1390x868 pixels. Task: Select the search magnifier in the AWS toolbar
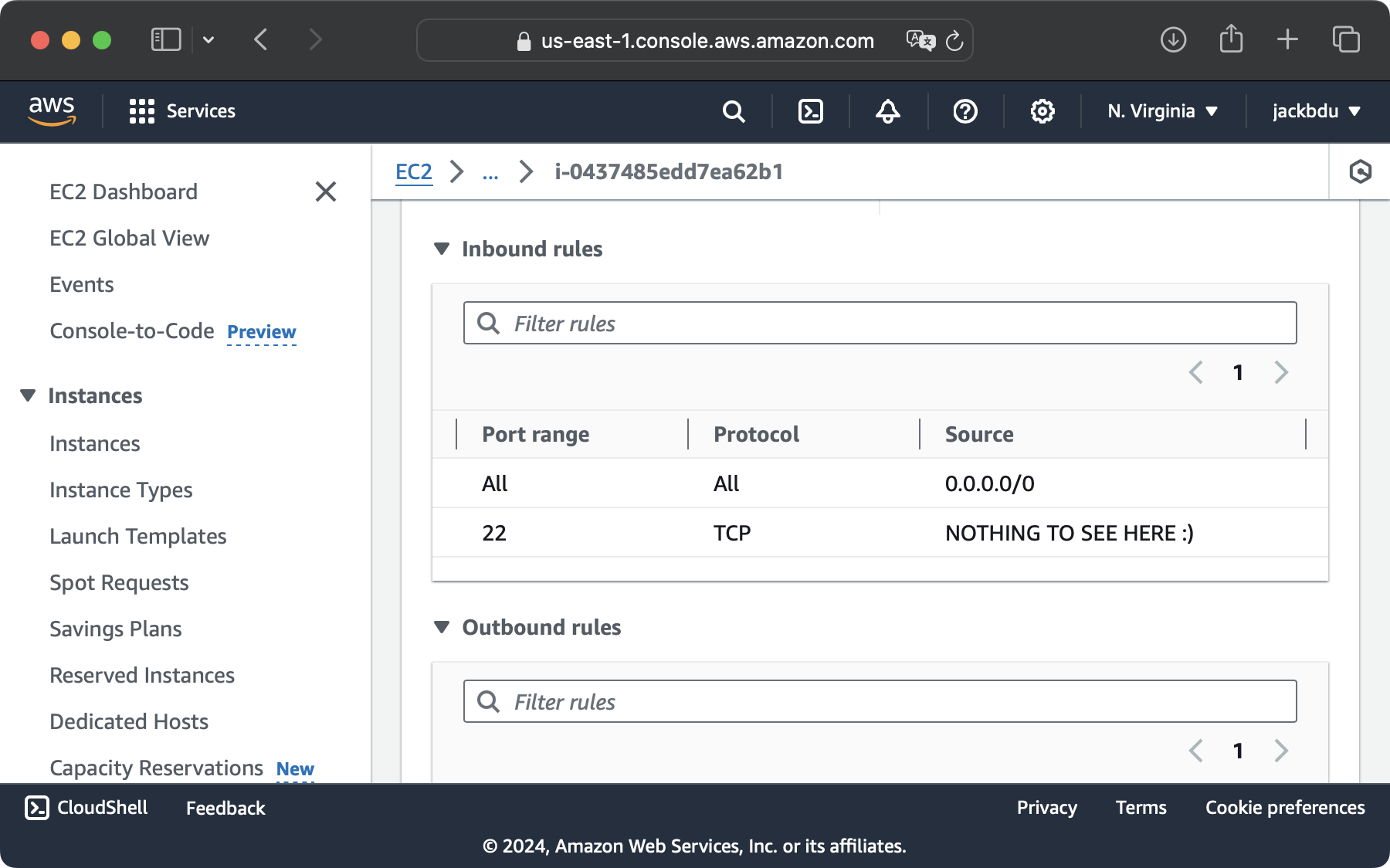pyautogui.click(x=734, y=111)
